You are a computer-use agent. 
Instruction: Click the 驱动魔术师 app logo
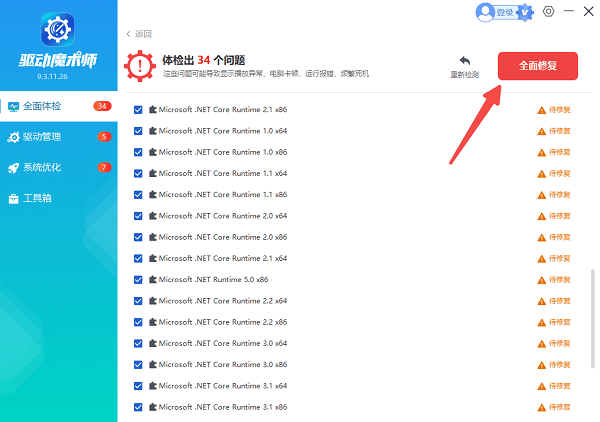(57, 31)
